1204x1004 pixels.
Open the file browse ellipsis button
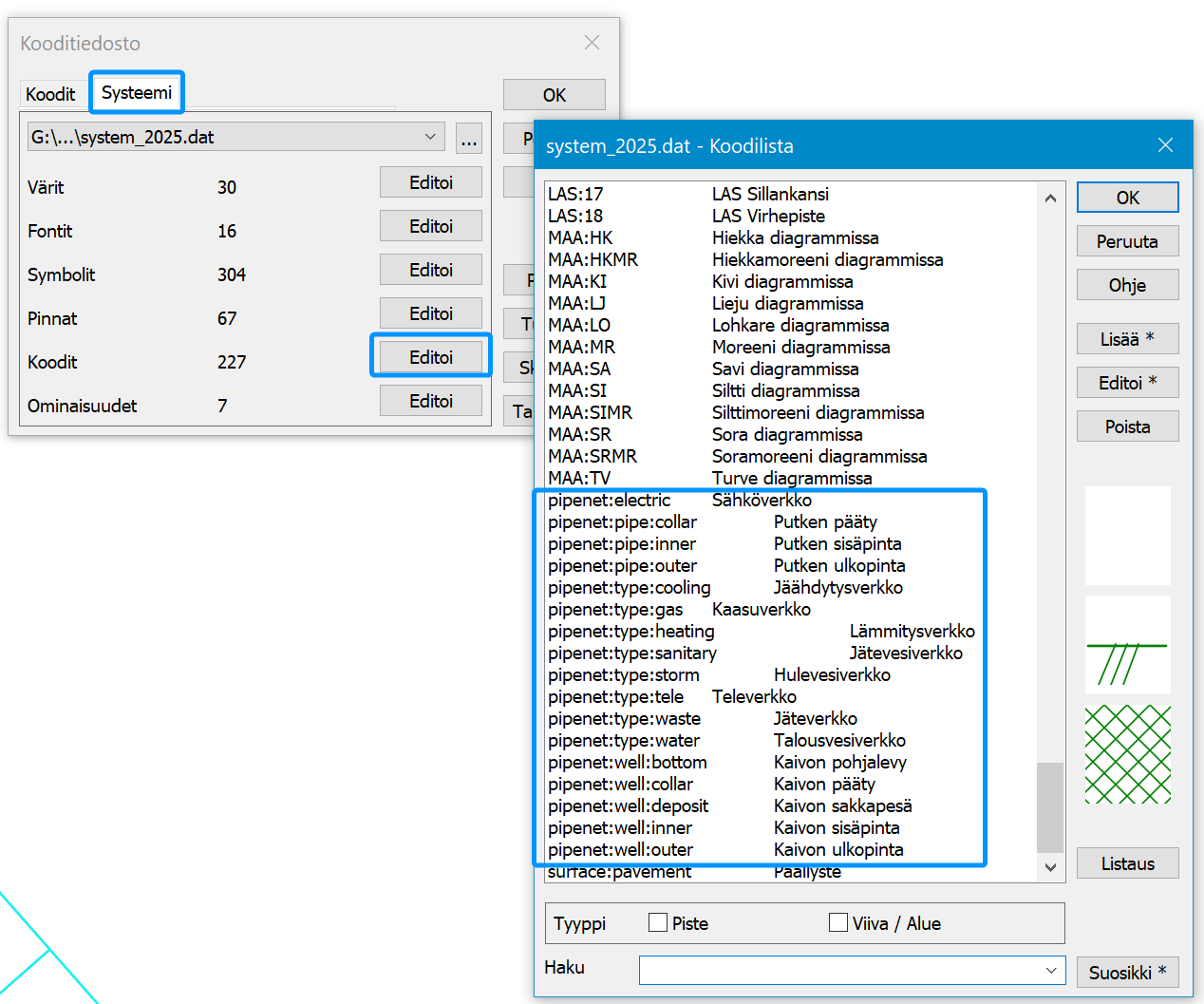click(468, 138)
